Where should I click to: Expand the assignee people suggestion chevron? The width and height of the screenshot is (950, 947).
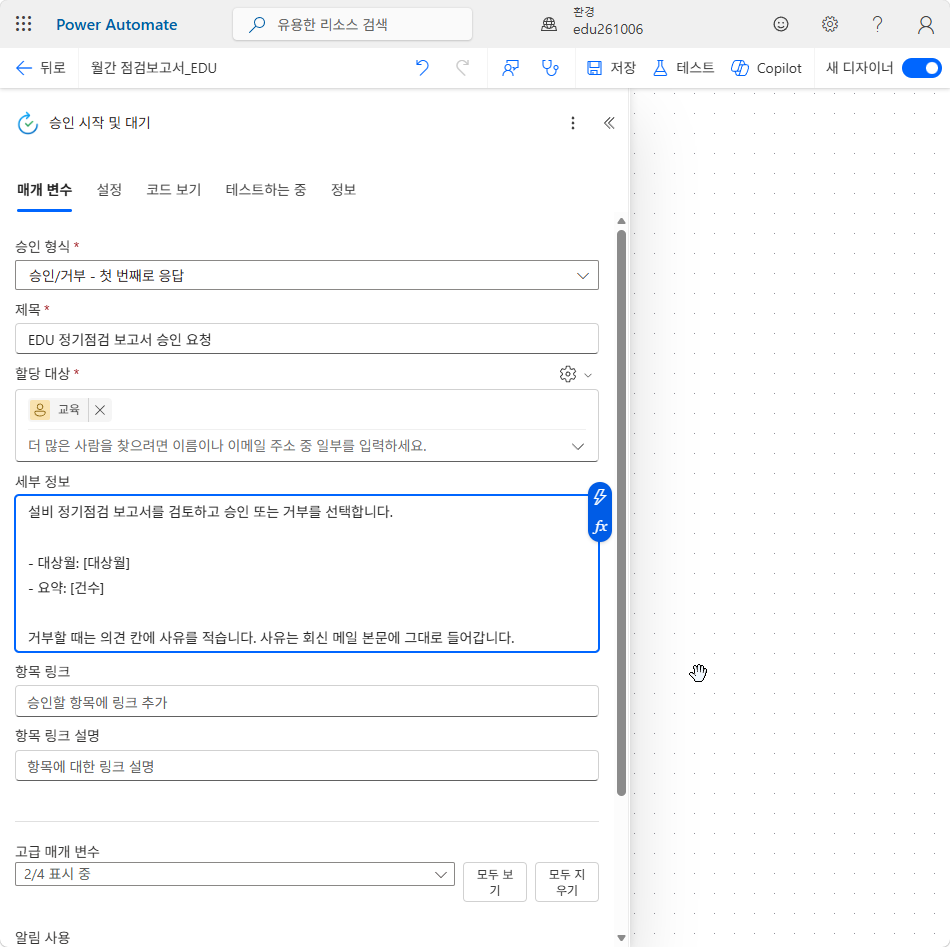tap(577, 447)
